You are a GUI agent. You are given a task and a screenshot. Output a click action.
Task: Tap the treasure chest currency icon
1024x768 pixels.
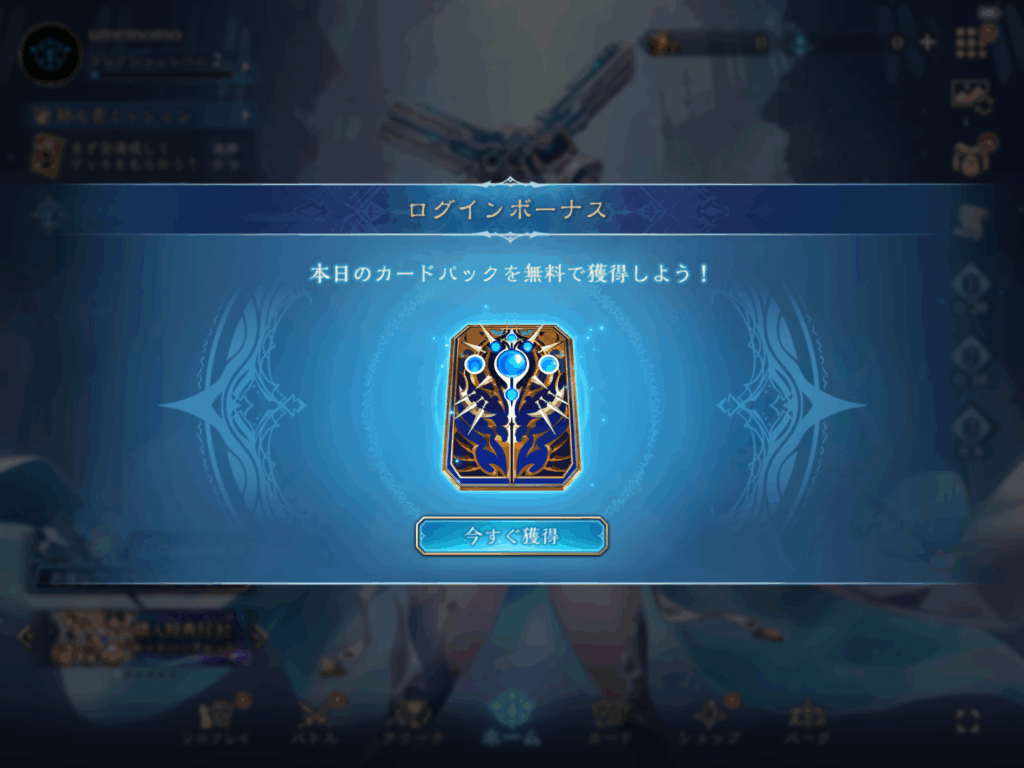click(x=663, y=43)
